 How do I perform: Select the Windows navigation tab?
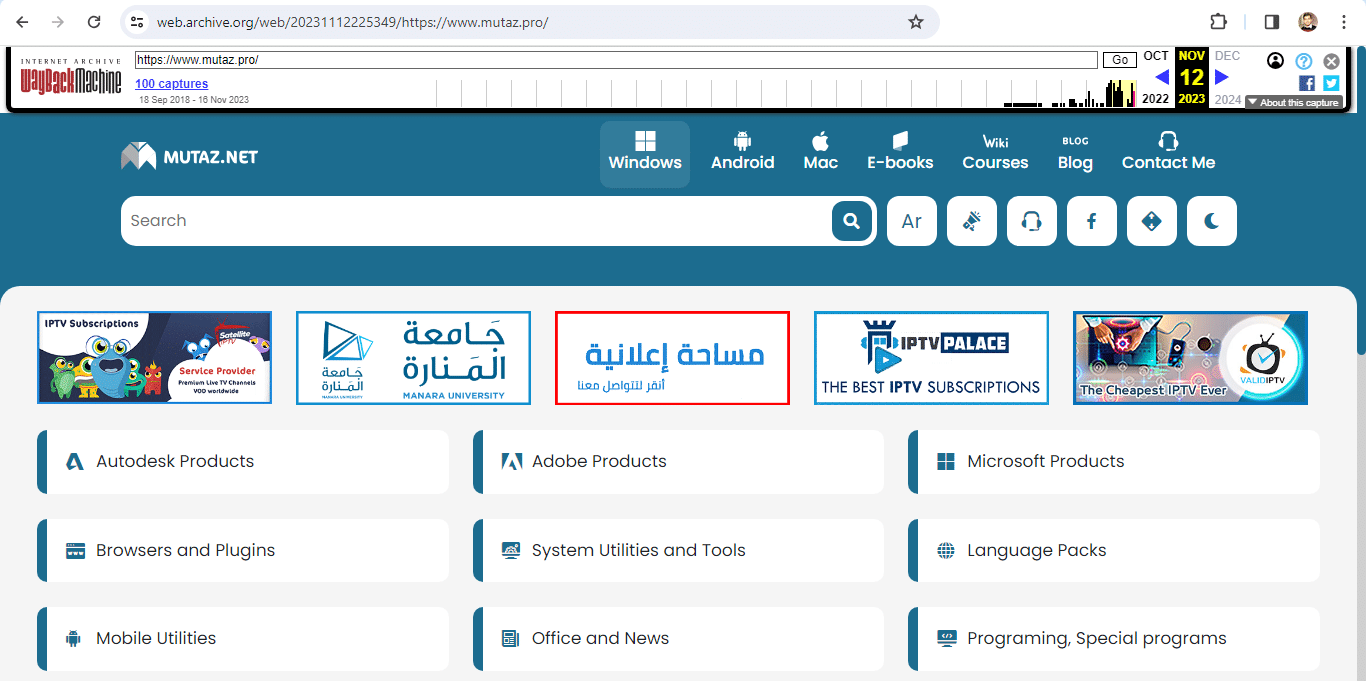(x=645, y=153)
